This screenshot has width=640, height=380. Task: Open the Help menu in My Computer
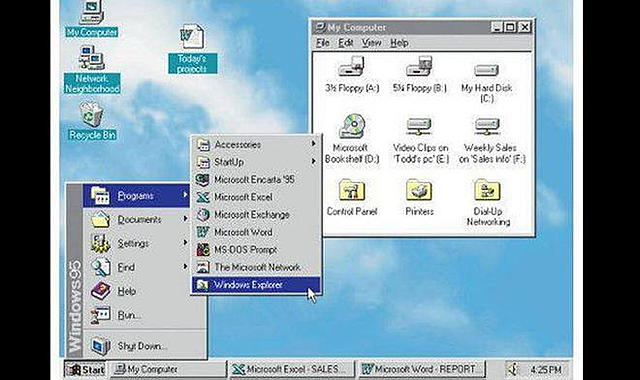[399, 42]
